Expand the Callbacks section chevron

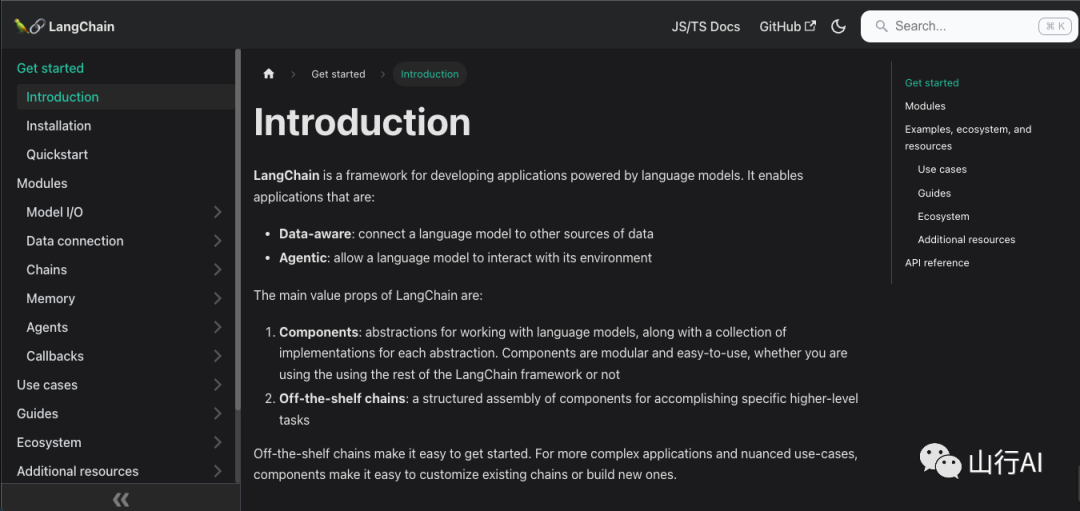pos(217,357)
